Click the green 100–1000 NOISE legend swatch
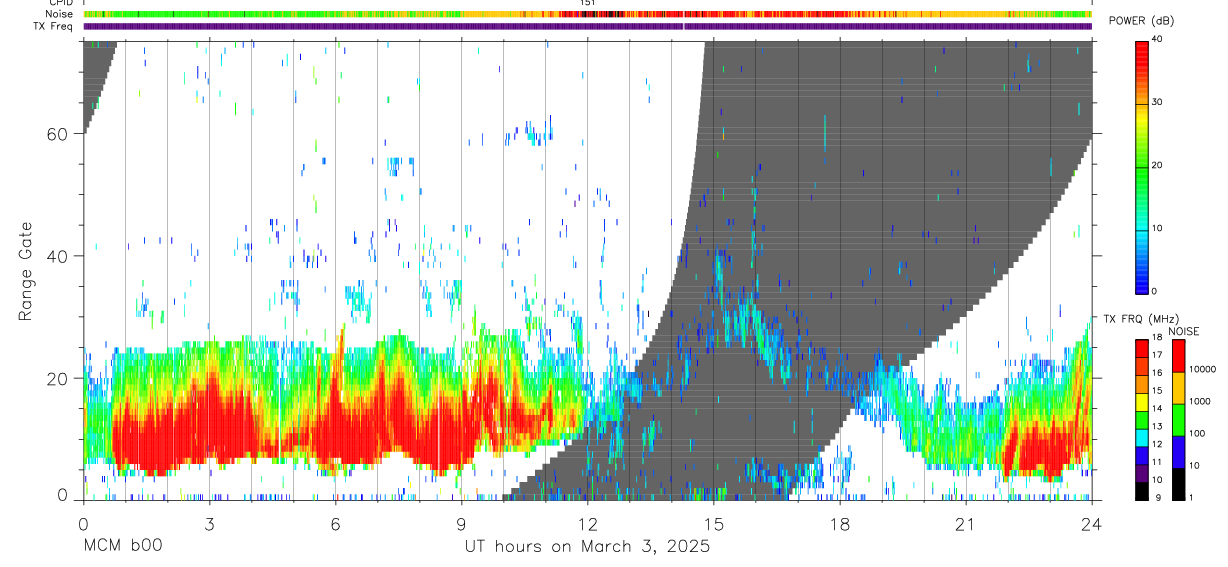 coord(1178,420)
